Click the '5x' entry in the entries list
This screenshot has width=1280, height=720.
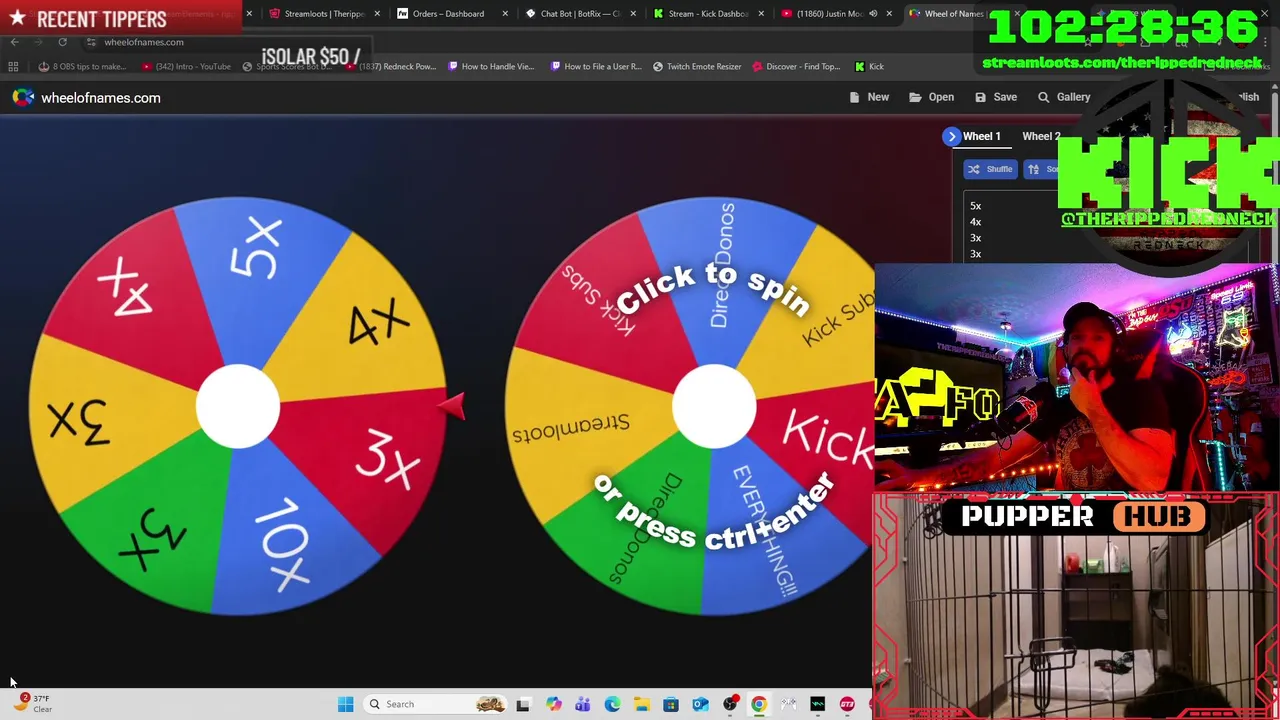pos(975,206)
